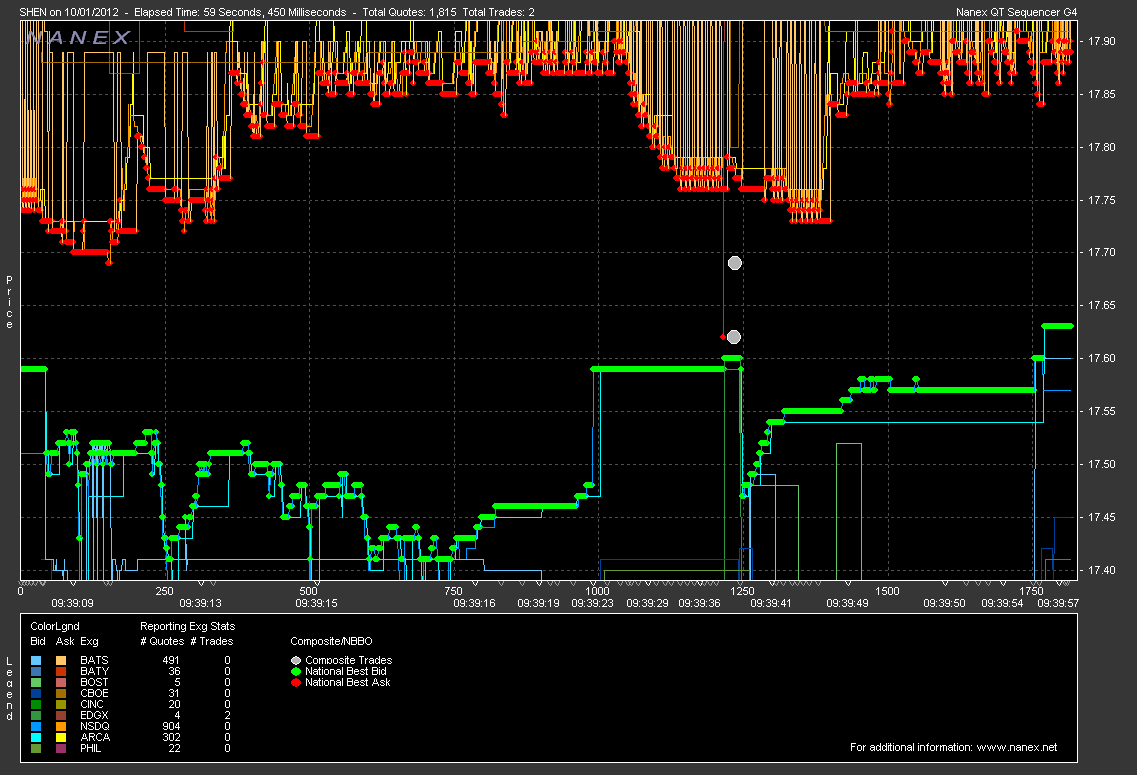Open the www.nanex.net additional information link
The width and height of the screenshot is (1137, 775).
(1017, 747)
